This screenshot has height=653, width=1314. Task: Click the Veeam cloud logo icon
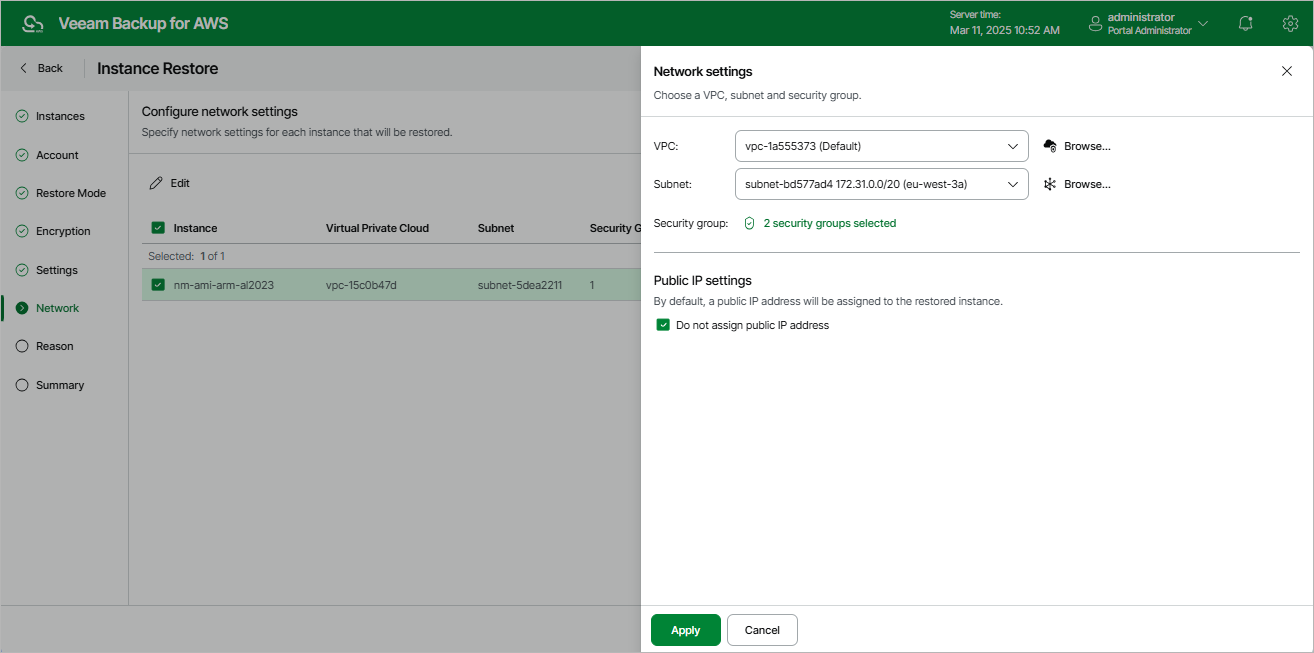tap(33, 23)
